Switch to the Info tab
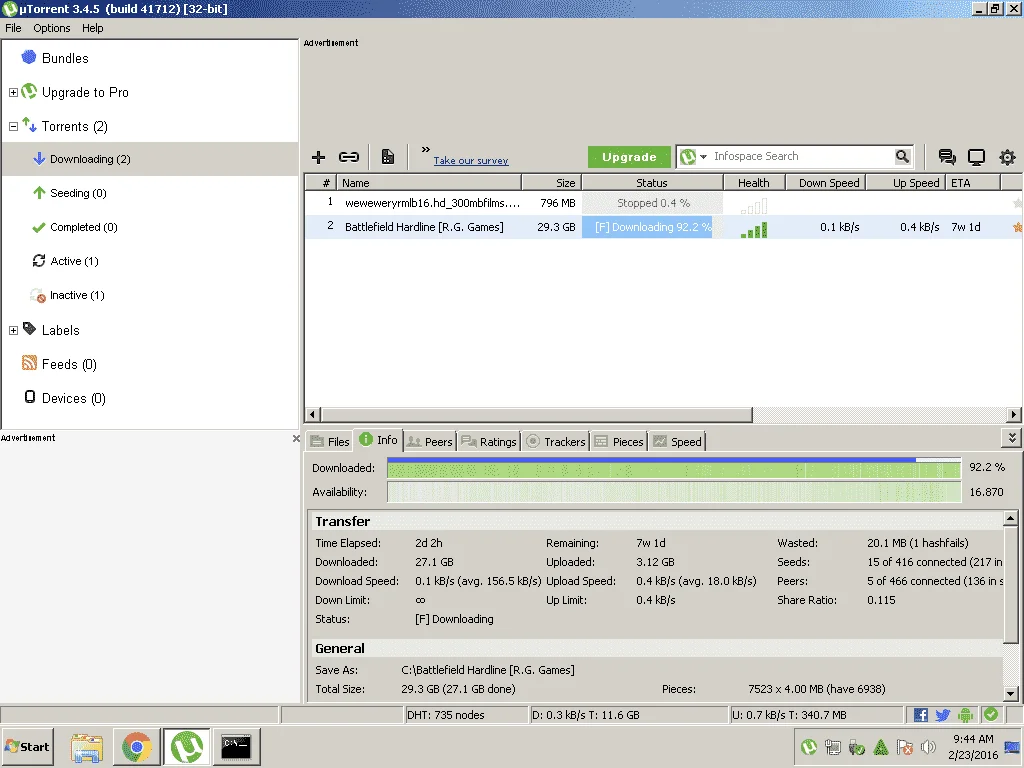1024x768 pixels. pyautogui.click(x=379, y=440)
